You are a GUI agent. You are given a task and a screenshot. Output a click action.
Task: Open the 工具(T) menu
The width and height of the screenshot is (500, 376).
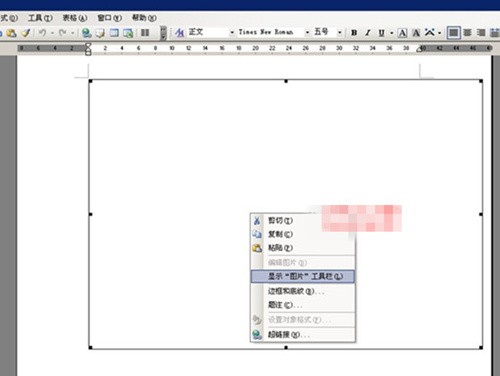click(x=40, y=18)
